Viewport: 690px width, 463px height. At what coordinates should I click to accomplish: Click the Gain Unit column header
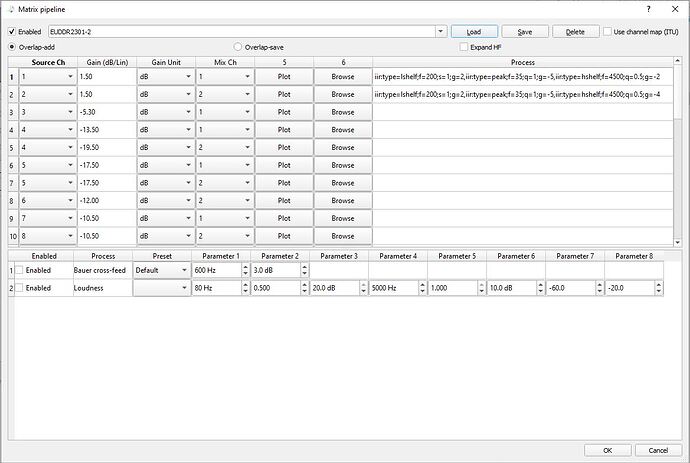pos(166,62)
